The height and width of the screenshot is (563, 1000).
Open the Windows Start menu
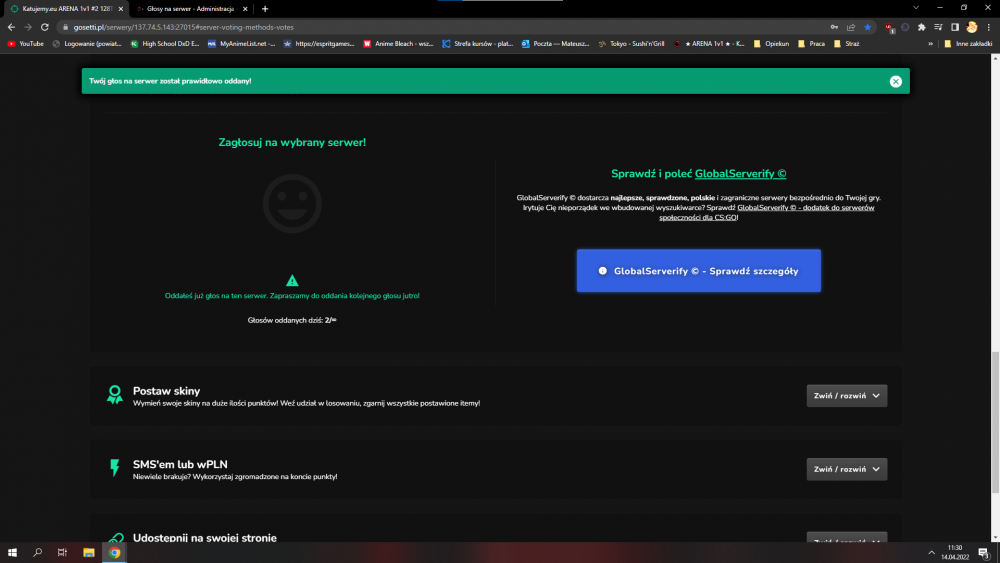pos(12,552)
